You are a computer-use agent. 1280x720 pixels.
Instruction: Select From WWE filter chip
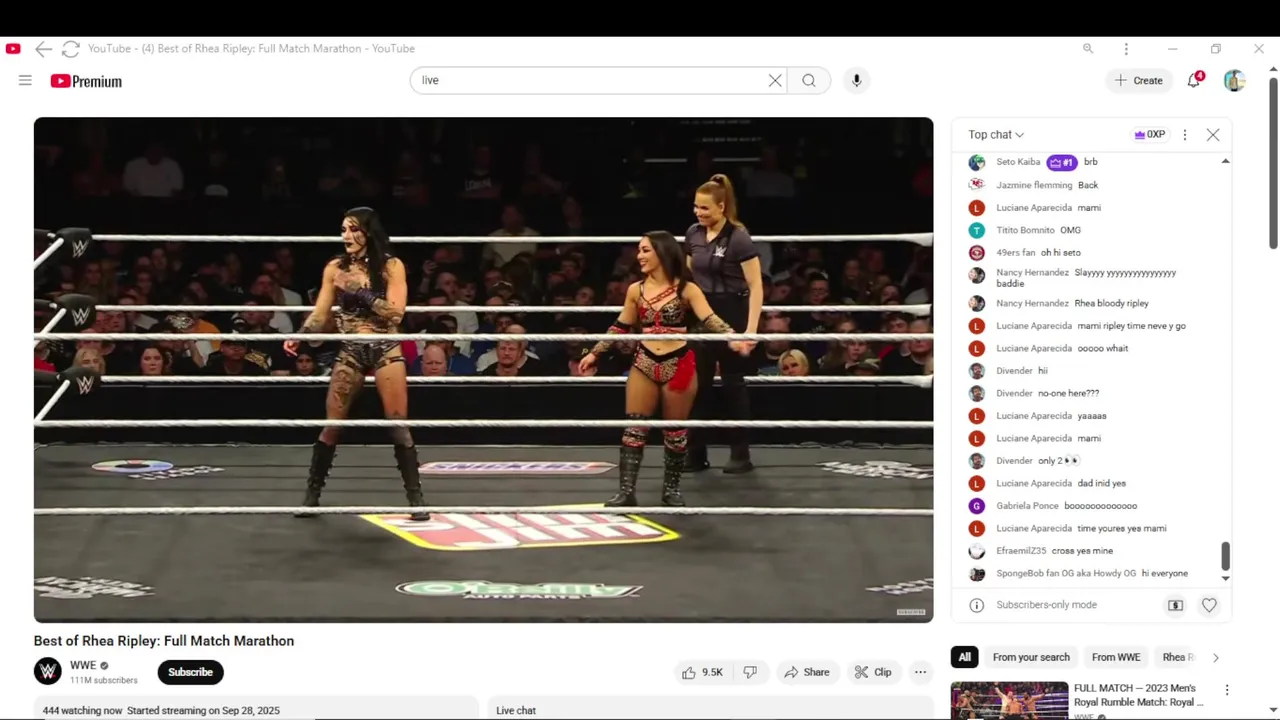[x=1116, y=657]
